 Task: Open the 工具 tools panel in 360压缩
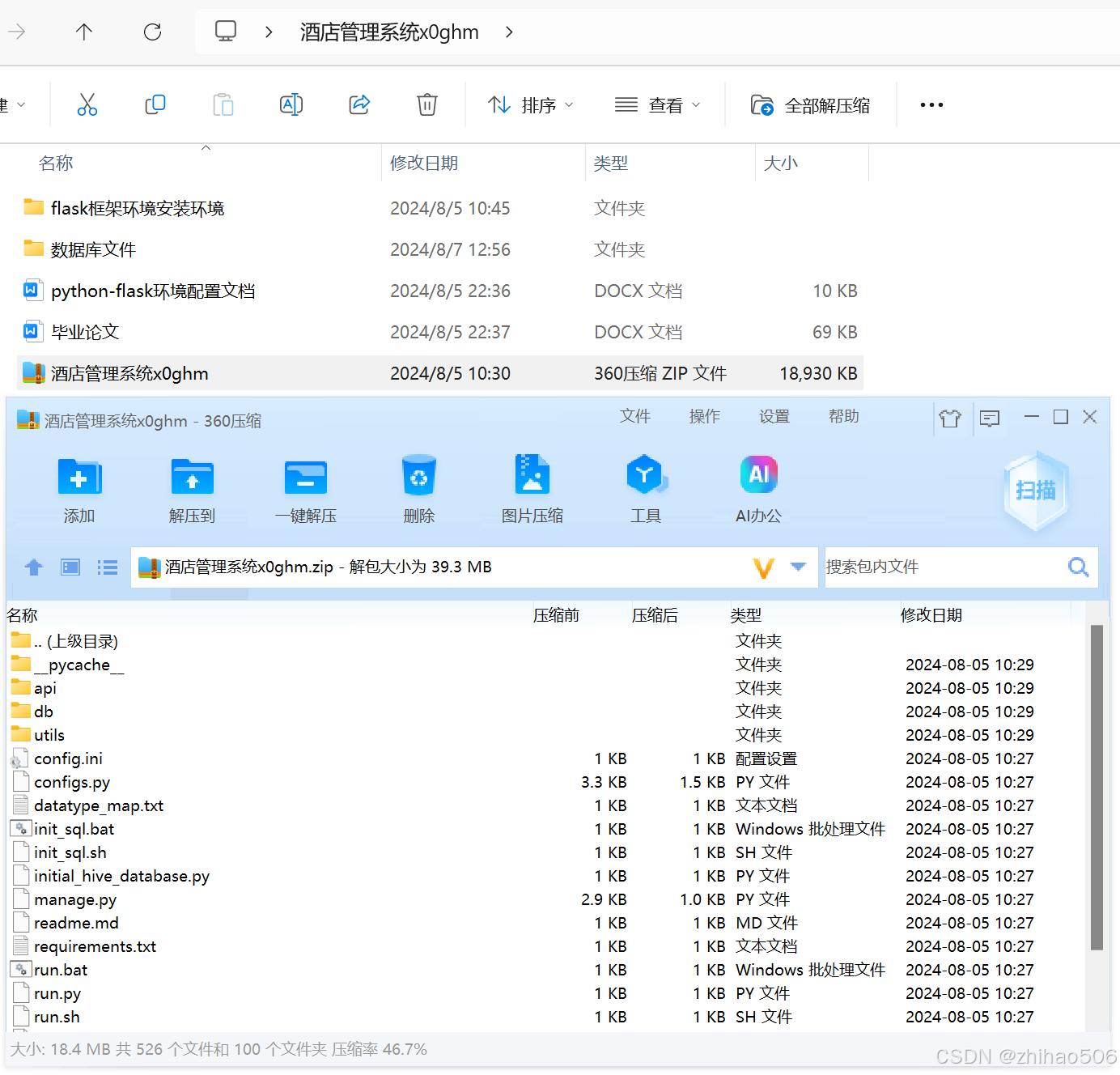(x=645, y=489)
